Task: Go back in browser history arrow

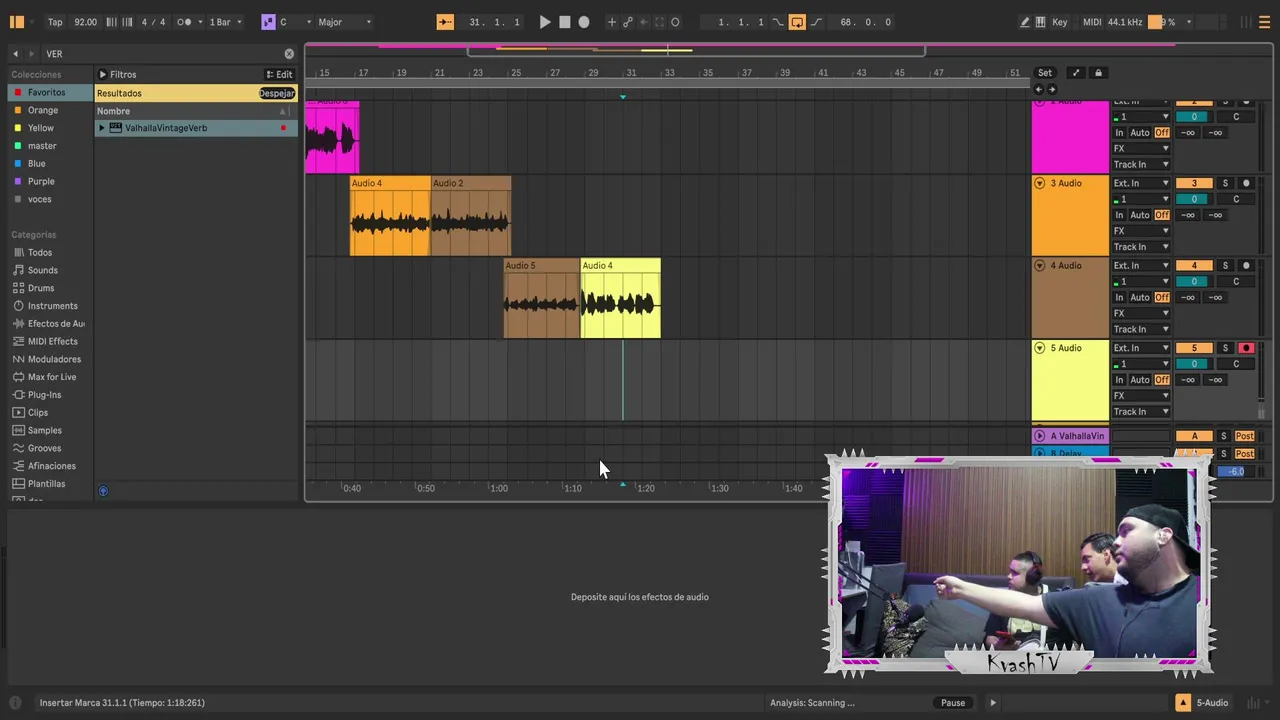Action: pos(15,54)
